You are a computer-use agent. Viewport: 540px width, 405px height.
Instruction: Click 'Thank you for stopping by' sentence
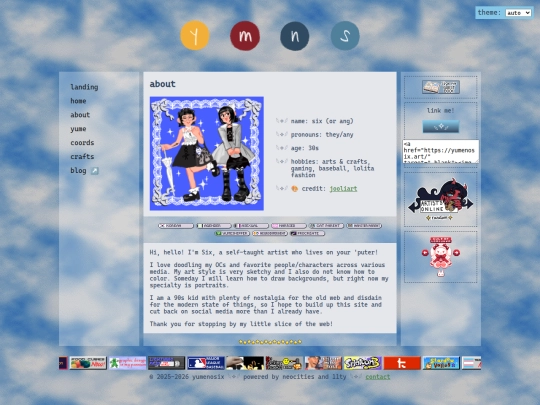click(241, 324)
